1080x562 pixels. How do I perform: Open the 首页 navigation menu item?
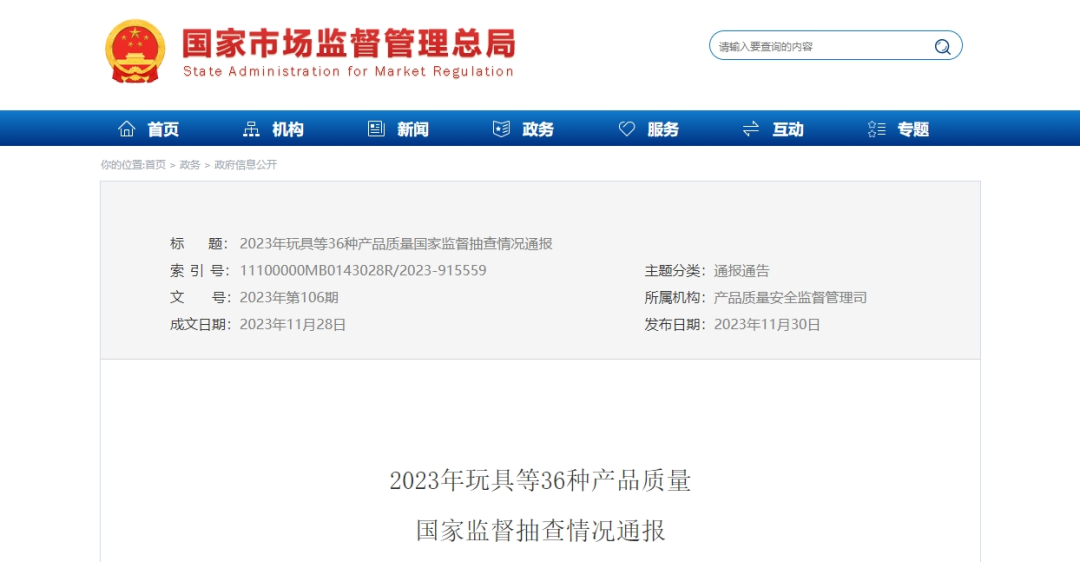[x=163, y=129]
